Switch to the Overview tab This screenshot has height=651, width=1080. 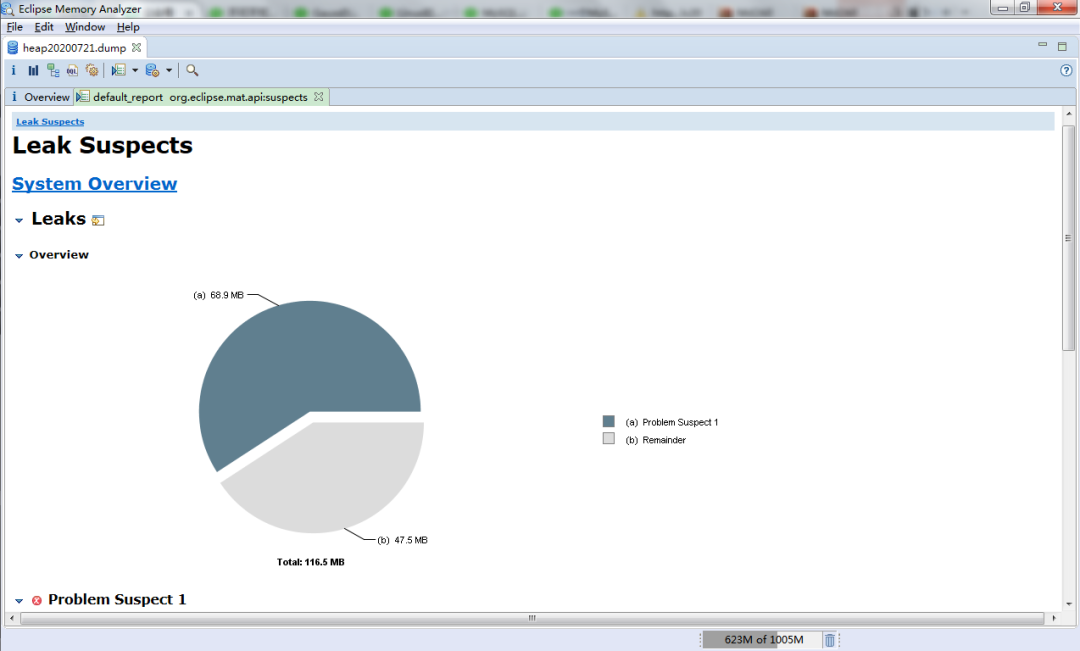tap(40, 97)
